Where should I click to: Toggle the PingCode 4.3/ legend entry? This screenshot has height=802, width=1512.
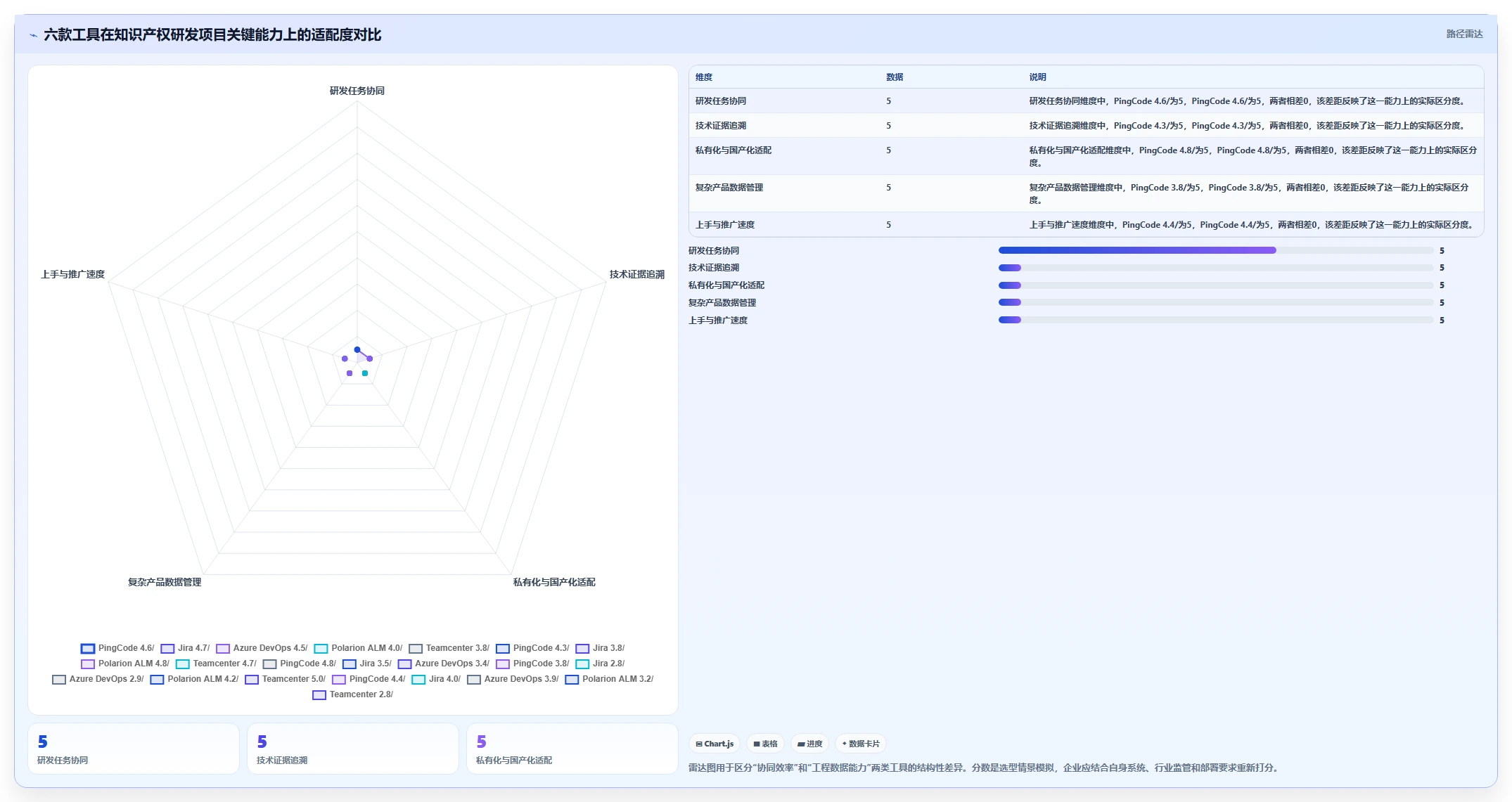pyautogui.click(x=532, y=648)
